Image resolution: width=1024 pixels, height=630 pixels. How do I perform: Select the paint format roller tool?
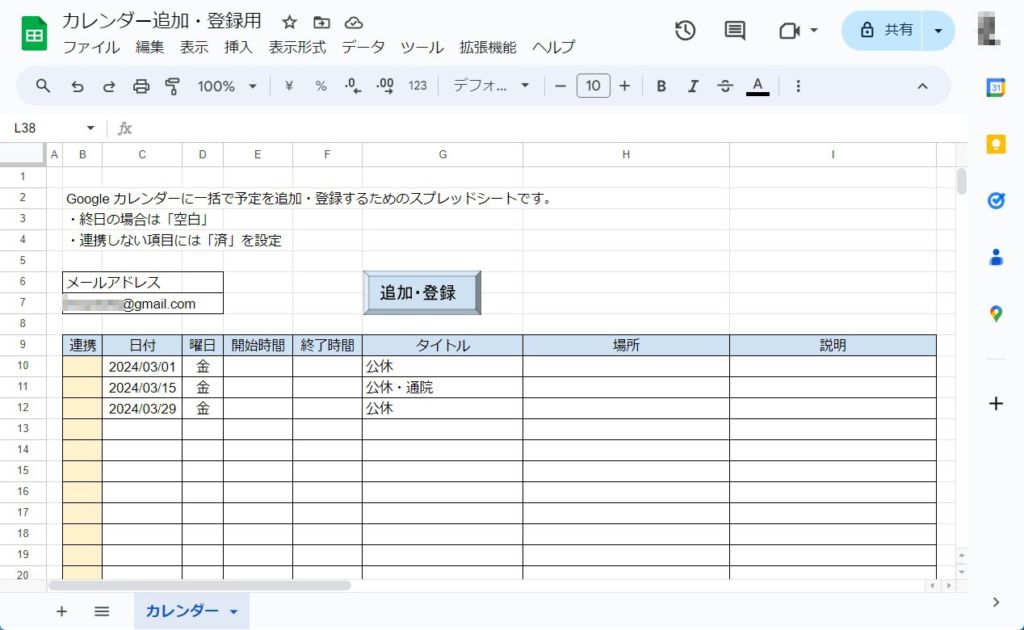tap(172, 86)
